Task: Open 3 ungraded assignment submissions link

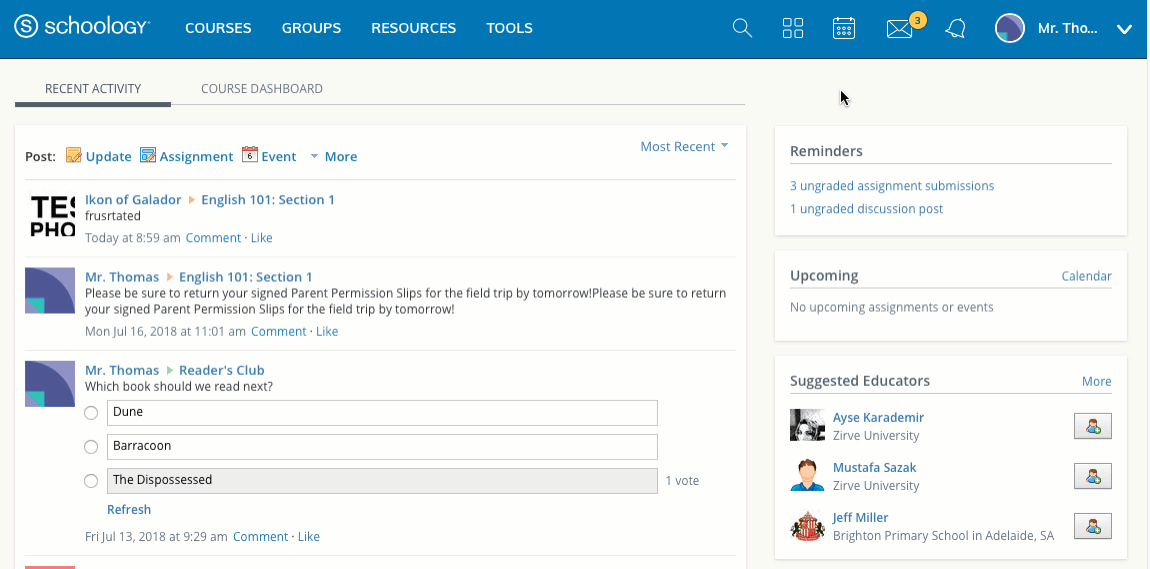Action: (x=892, y=186)
